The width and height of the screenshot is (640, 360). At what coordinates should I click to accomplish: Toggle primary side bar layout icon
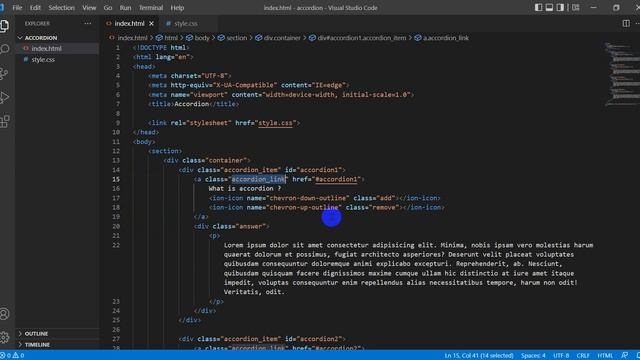click(x=538, y=7)
